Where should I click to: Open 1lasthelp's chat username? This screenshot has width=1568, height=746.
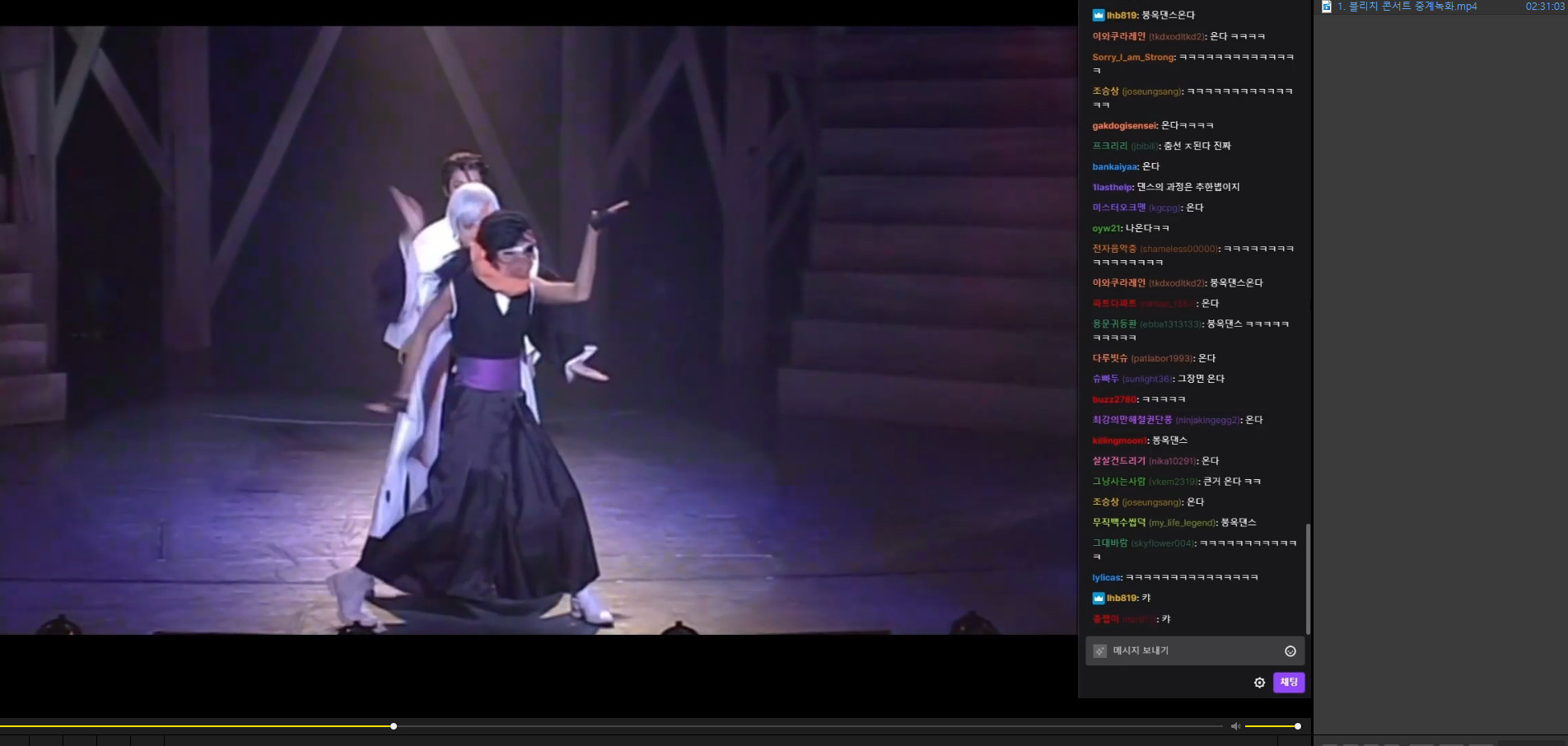(1113, 188)
